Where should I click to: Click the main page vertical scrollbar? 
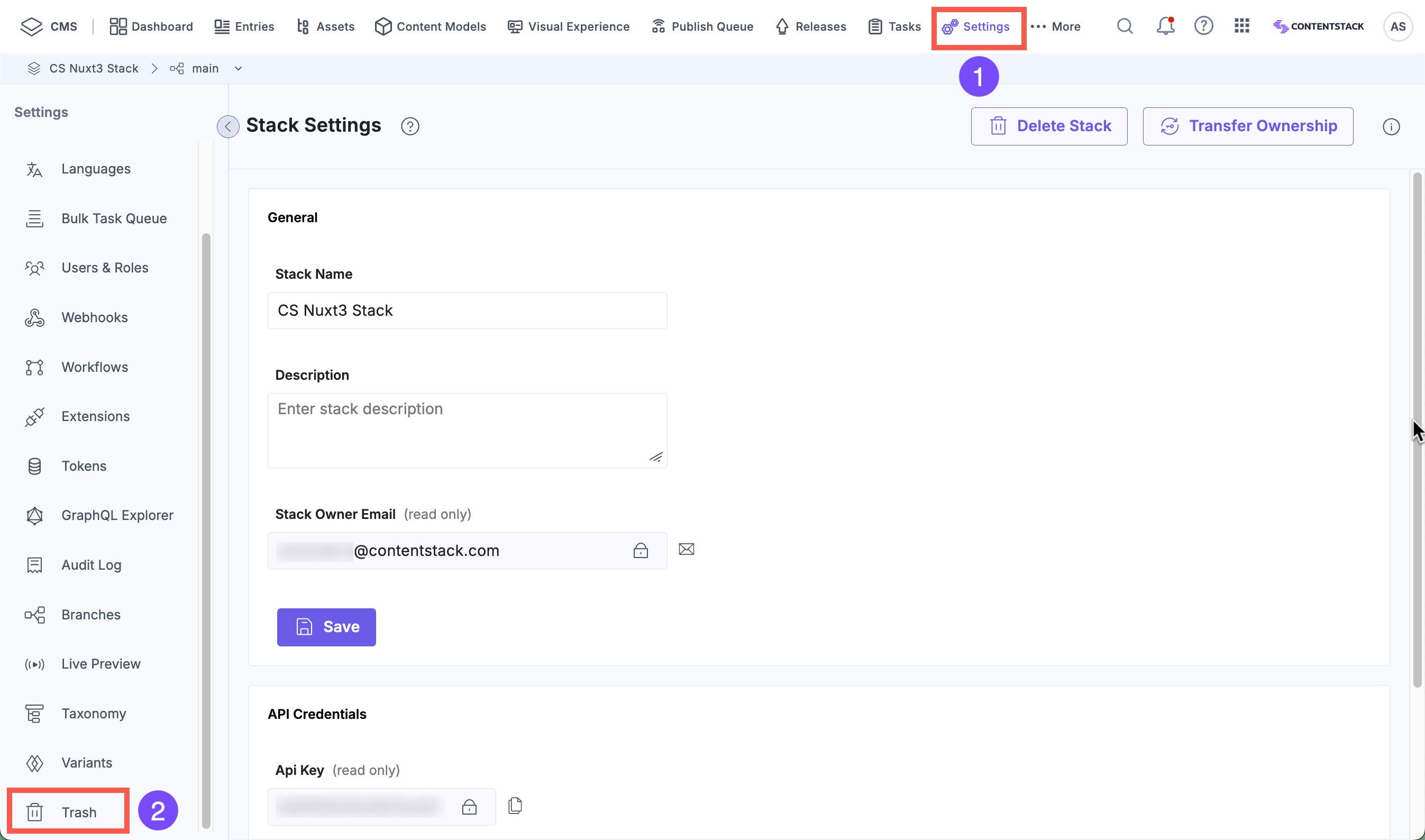click(x=1417, y=430)
